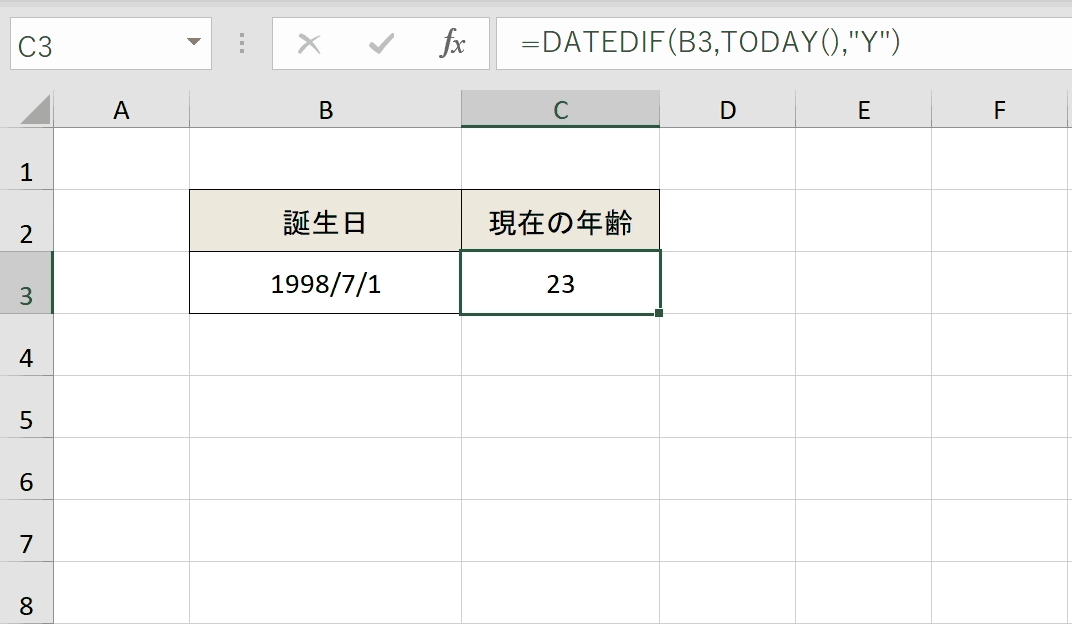Cancel formula entry with X icon

pyautogui.click(x=309, y=44)
